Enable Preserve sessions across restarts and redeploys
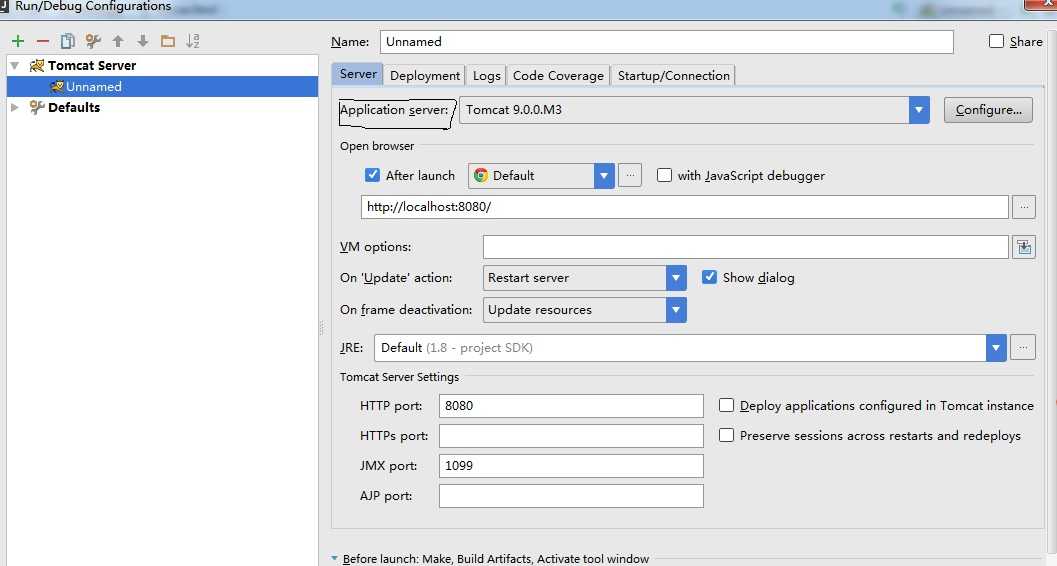Screen dimensions: 1057x566 726,435
